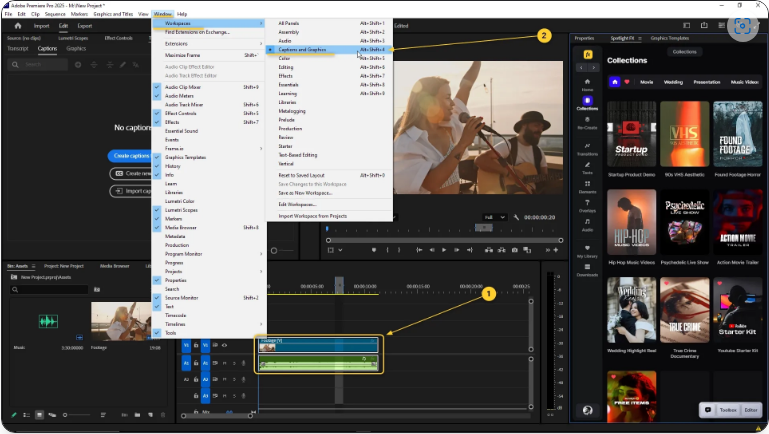Toggle Effect Controls panel checkmark
The height and width of the screenshot is (434, 769).
[x=157, y=113]
